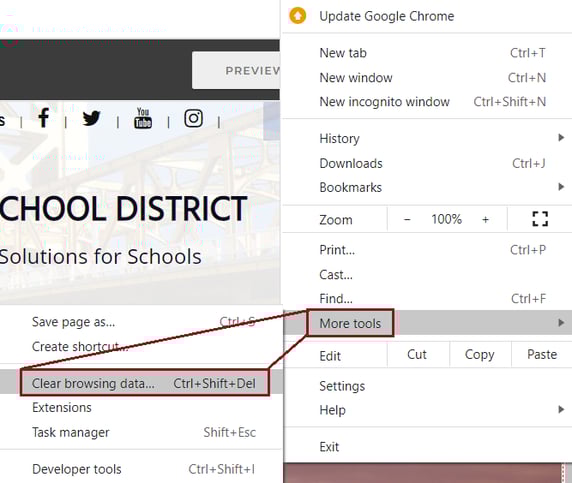572x483 pixels.
Task: Open Extensions from the submenu
Action: pyautogui.click(x=141, y=407)
